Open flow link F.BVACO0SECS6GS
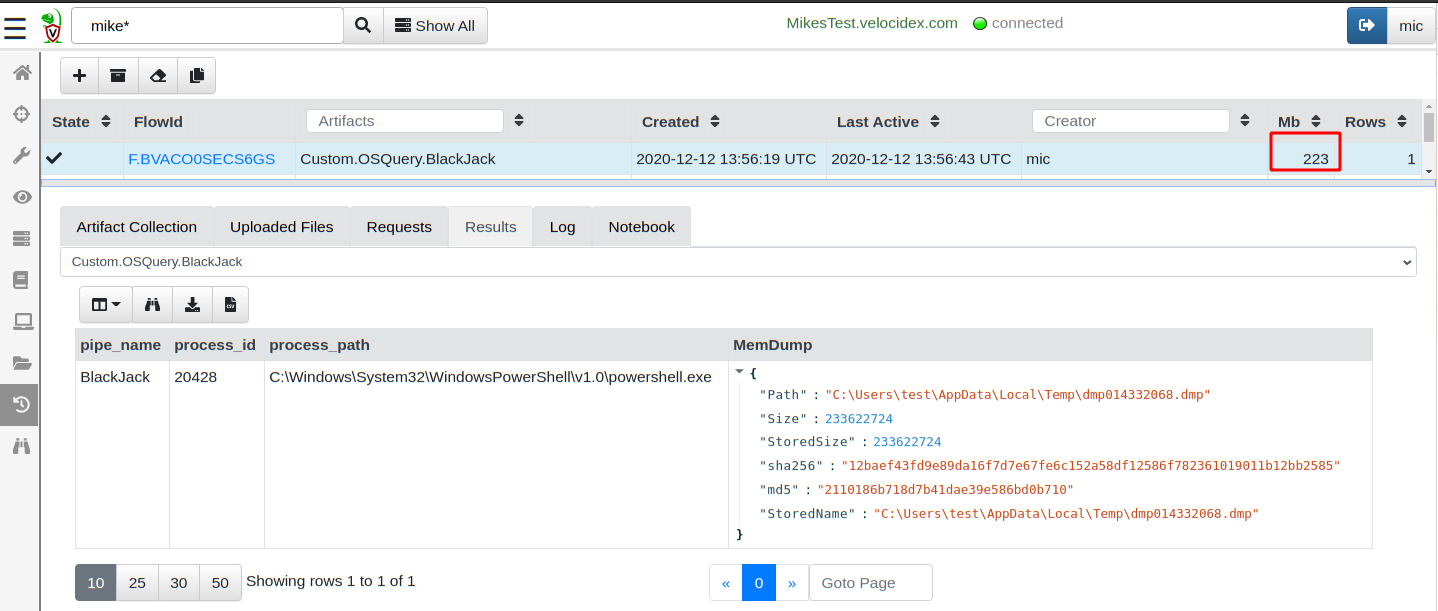The image size is (1438, 611). click(201, 159)
